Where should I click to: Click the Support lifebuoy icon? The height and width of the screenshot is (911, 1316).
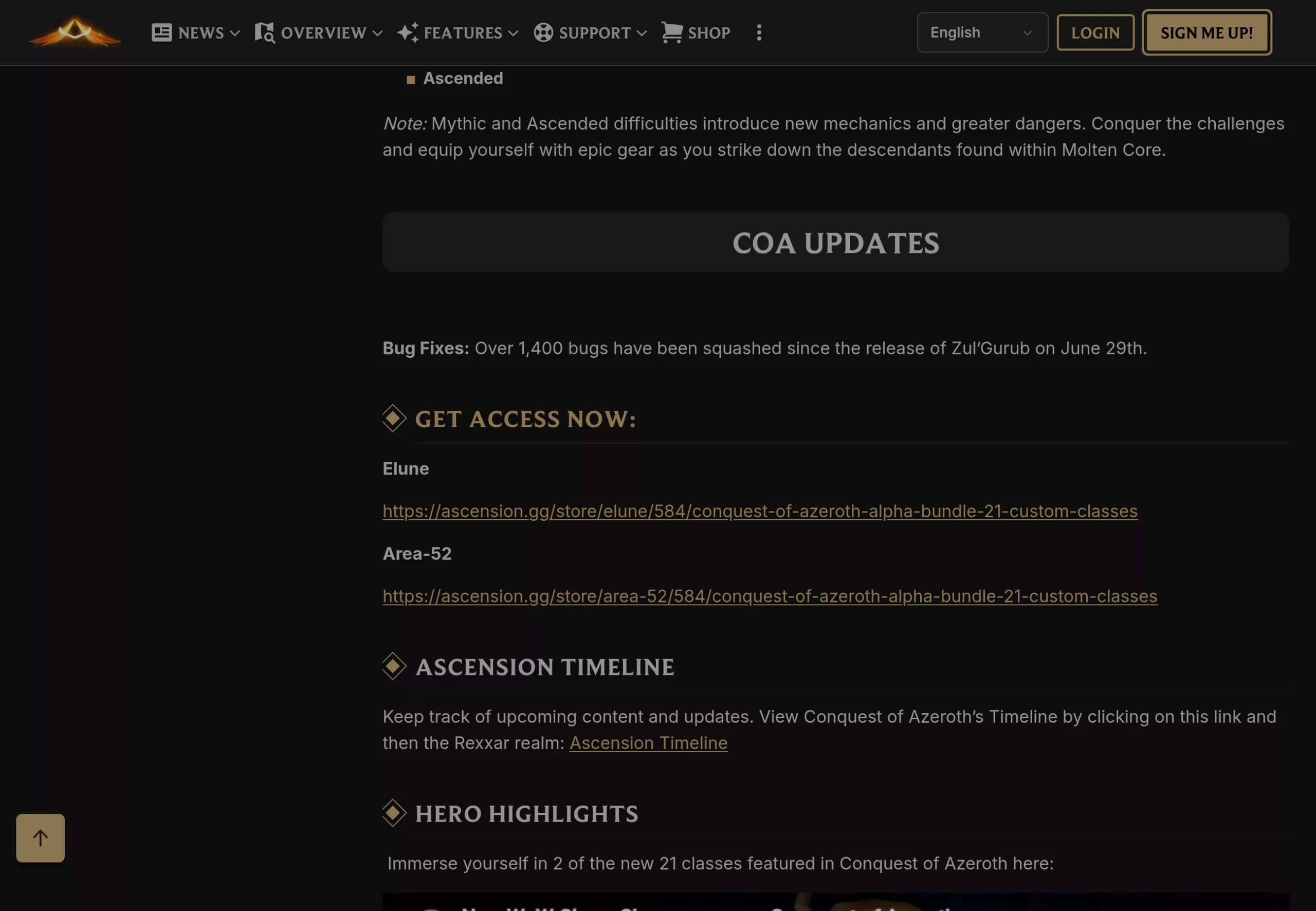(543, 32)
